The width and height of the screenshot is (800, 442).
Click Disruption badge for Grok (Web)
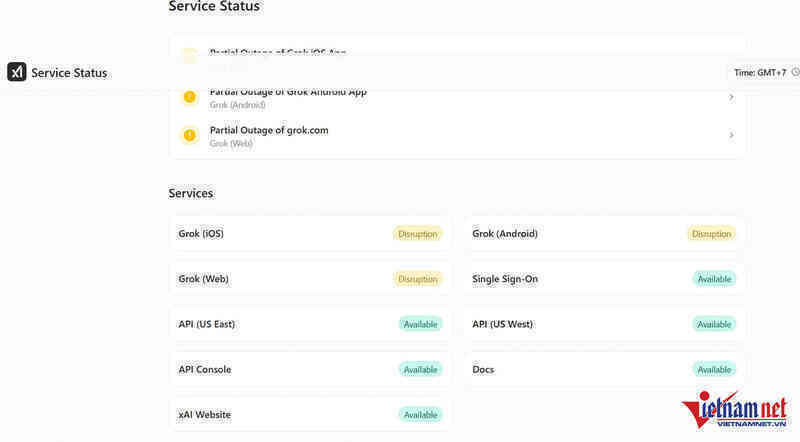pyautogui.click(x=417, y=279)
